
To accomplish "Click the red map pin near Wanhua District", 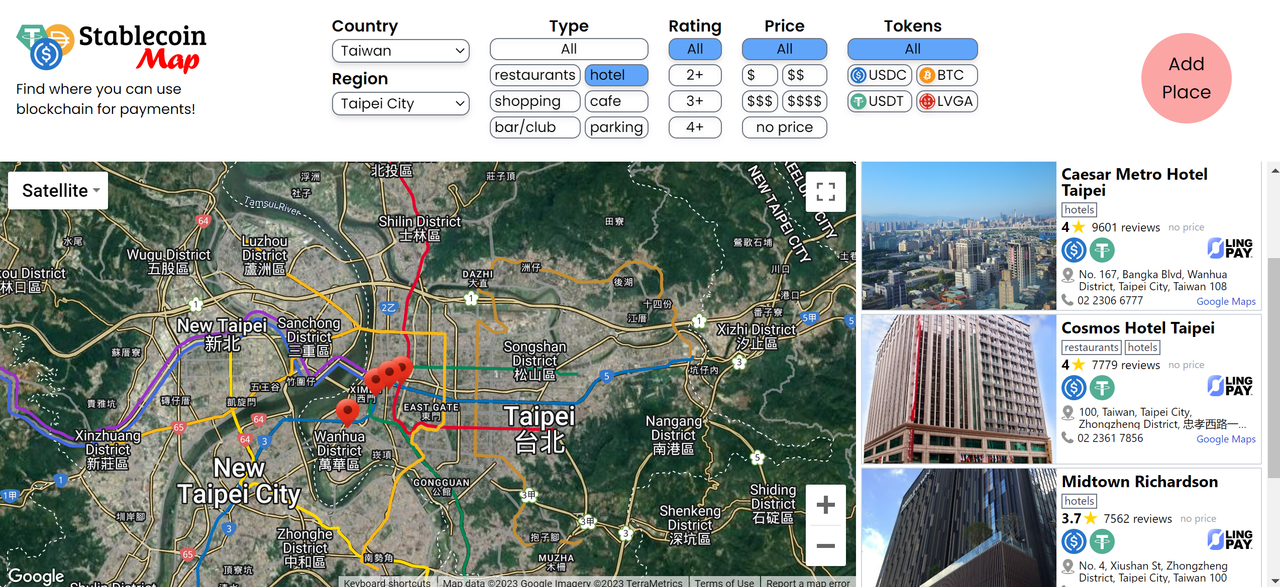I will point(348,411).
